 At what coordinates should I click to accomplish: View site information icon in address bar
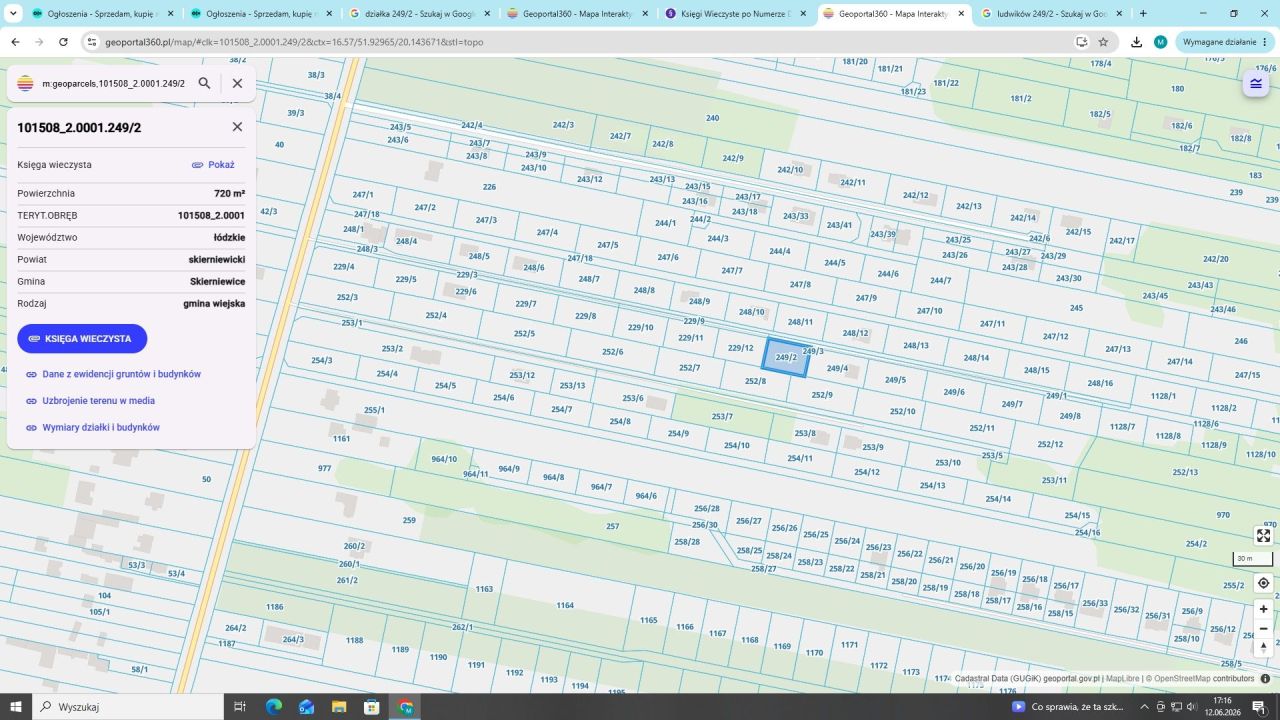91,42
